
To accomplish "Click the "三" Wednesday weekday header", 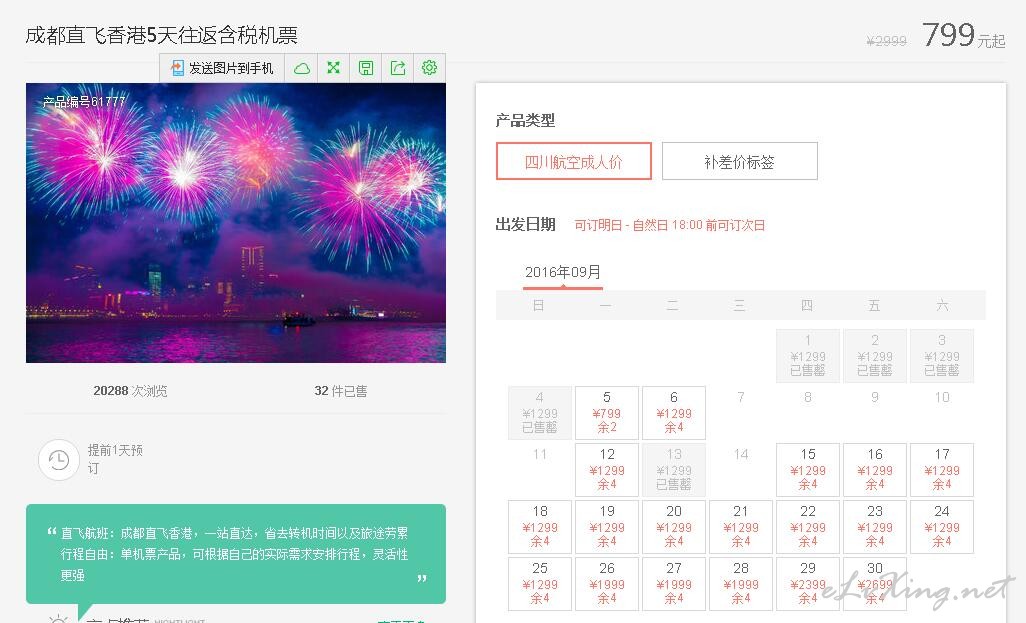I will [x=739, y=305].
